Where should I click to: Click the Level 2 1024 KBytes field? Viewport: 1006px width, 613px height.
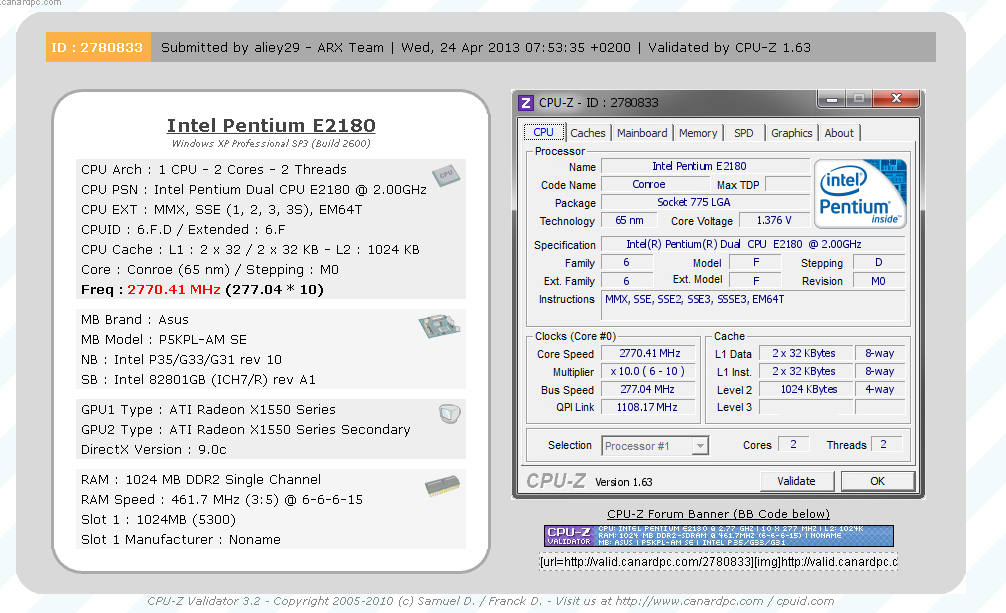pyautogui.click(x=806, y=390)
